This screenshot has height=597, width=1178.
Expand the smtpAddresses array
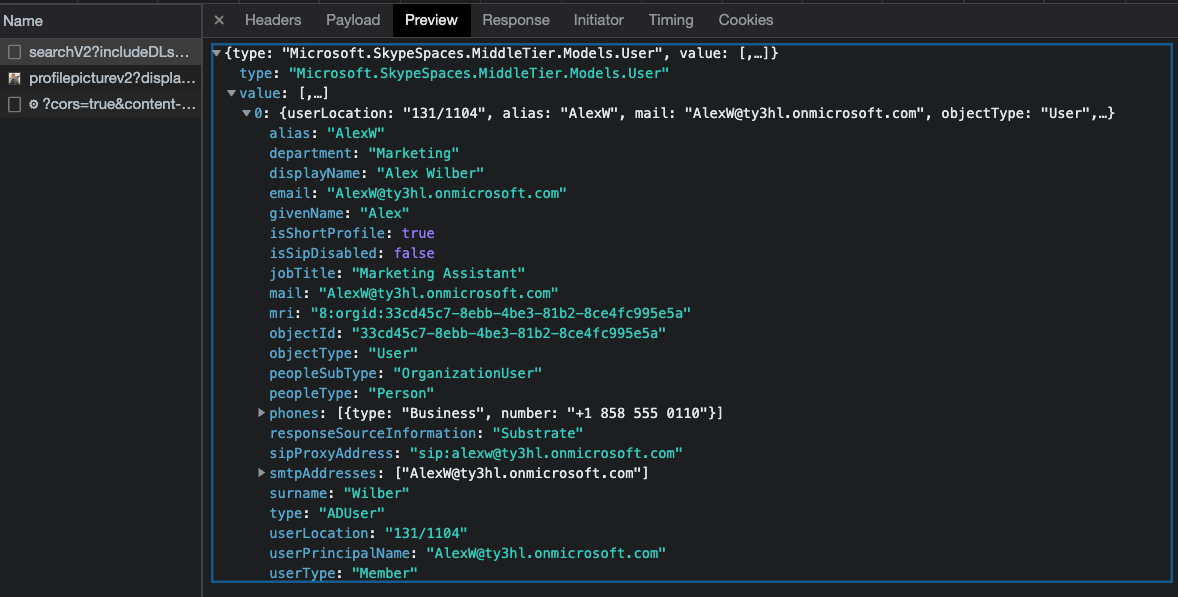261,473
